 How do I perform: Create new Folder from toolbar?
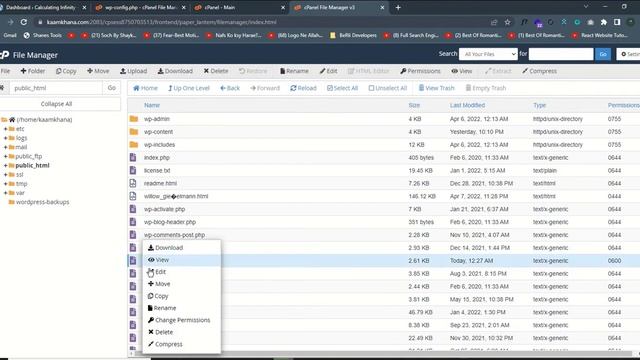coord(33,71)
